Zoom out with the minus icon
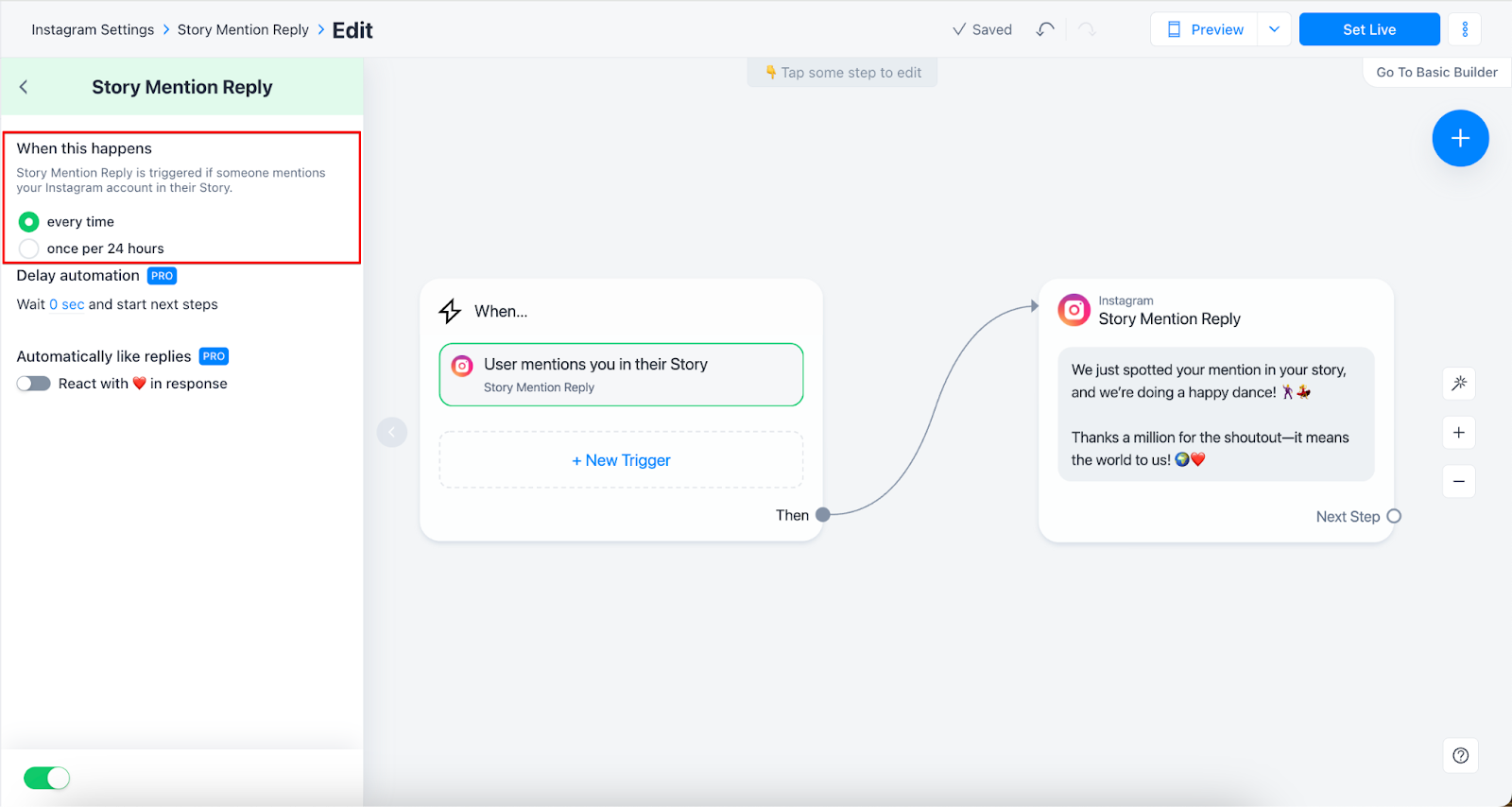Screen dimensions: 1512x807 click(x=1459, y=482)
